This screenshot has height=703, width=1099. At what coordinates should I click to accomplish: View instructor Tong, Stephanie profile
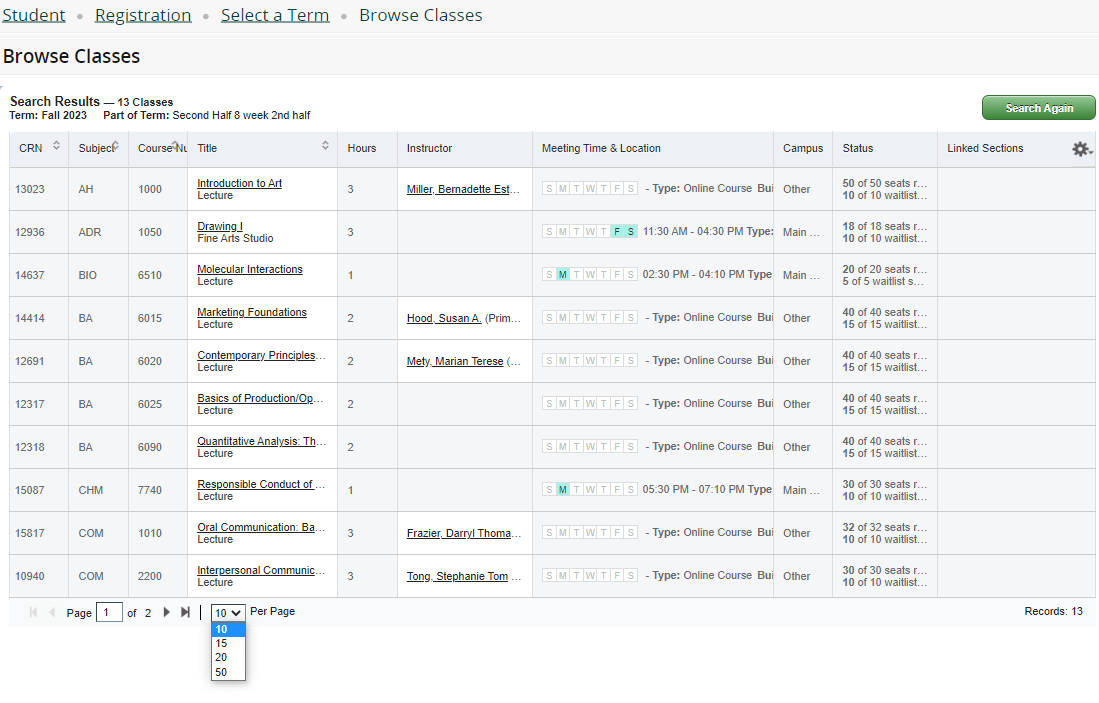457,576
